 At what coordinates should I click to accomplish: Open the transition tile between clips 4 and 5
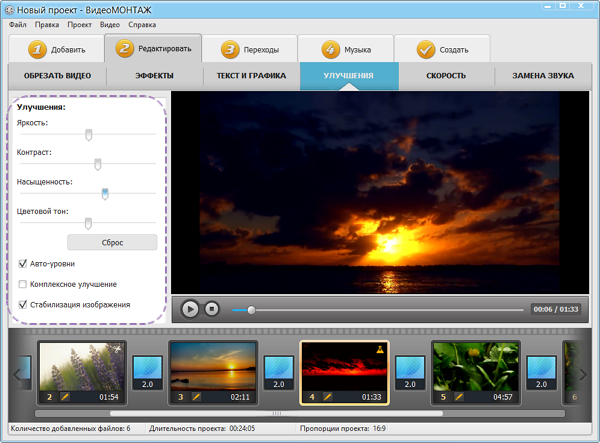click(410, 373)
